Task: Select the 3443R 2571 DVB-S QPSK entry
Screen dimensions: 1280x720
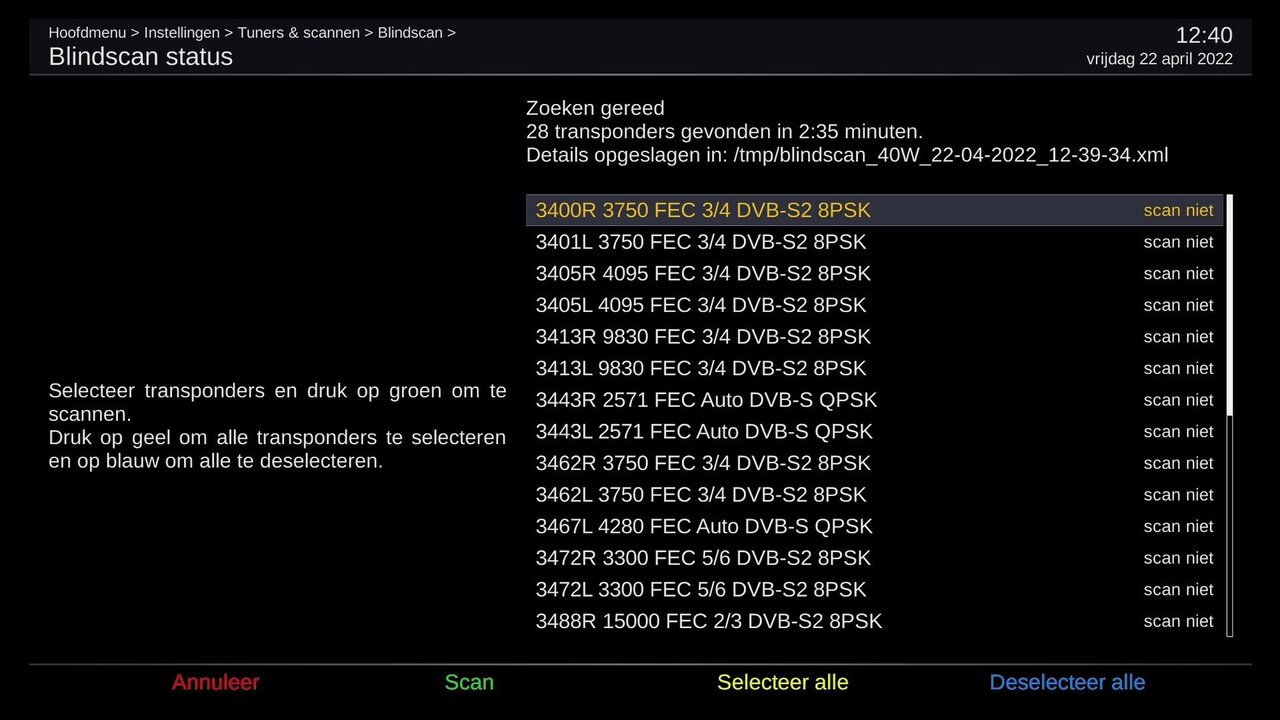Action: click(706, 400)
